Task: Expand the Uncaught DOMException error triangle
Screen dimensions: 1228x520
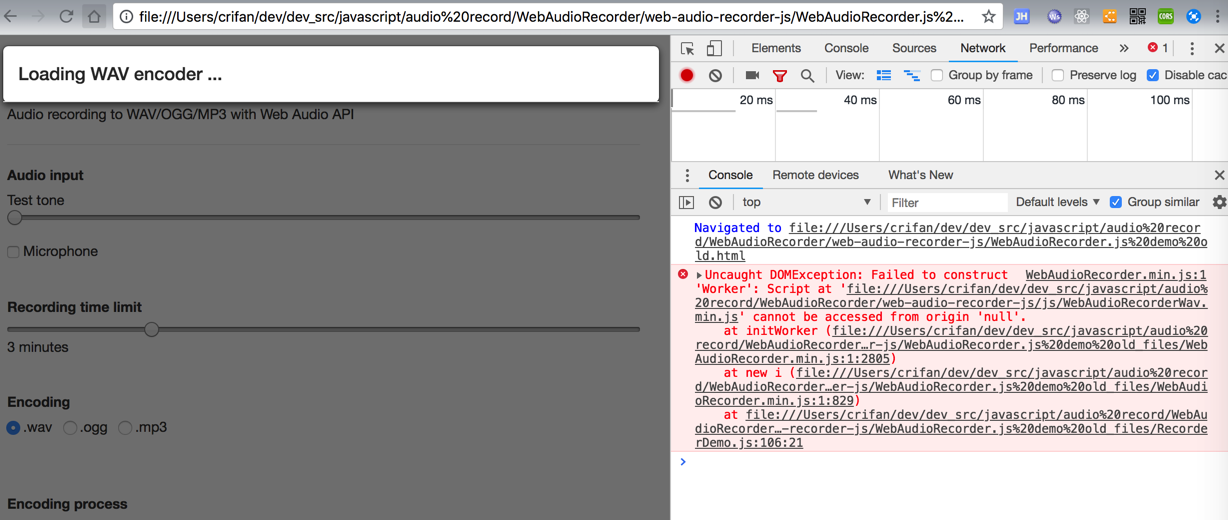Action: (699, 275)
